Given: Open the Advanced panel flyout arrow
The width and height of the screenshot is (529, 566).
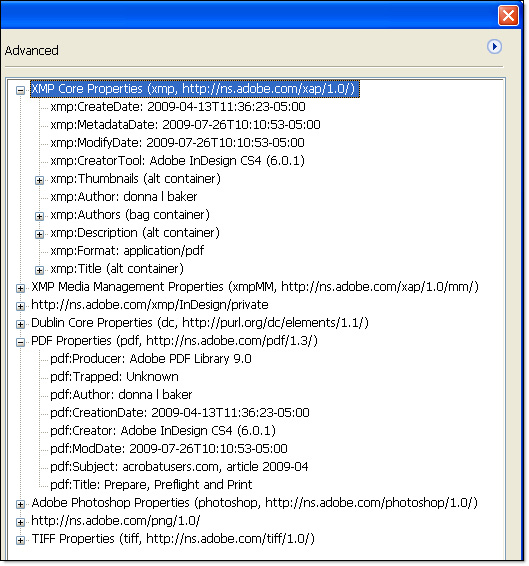Looking at the screenshot, I should pos(494,47).
